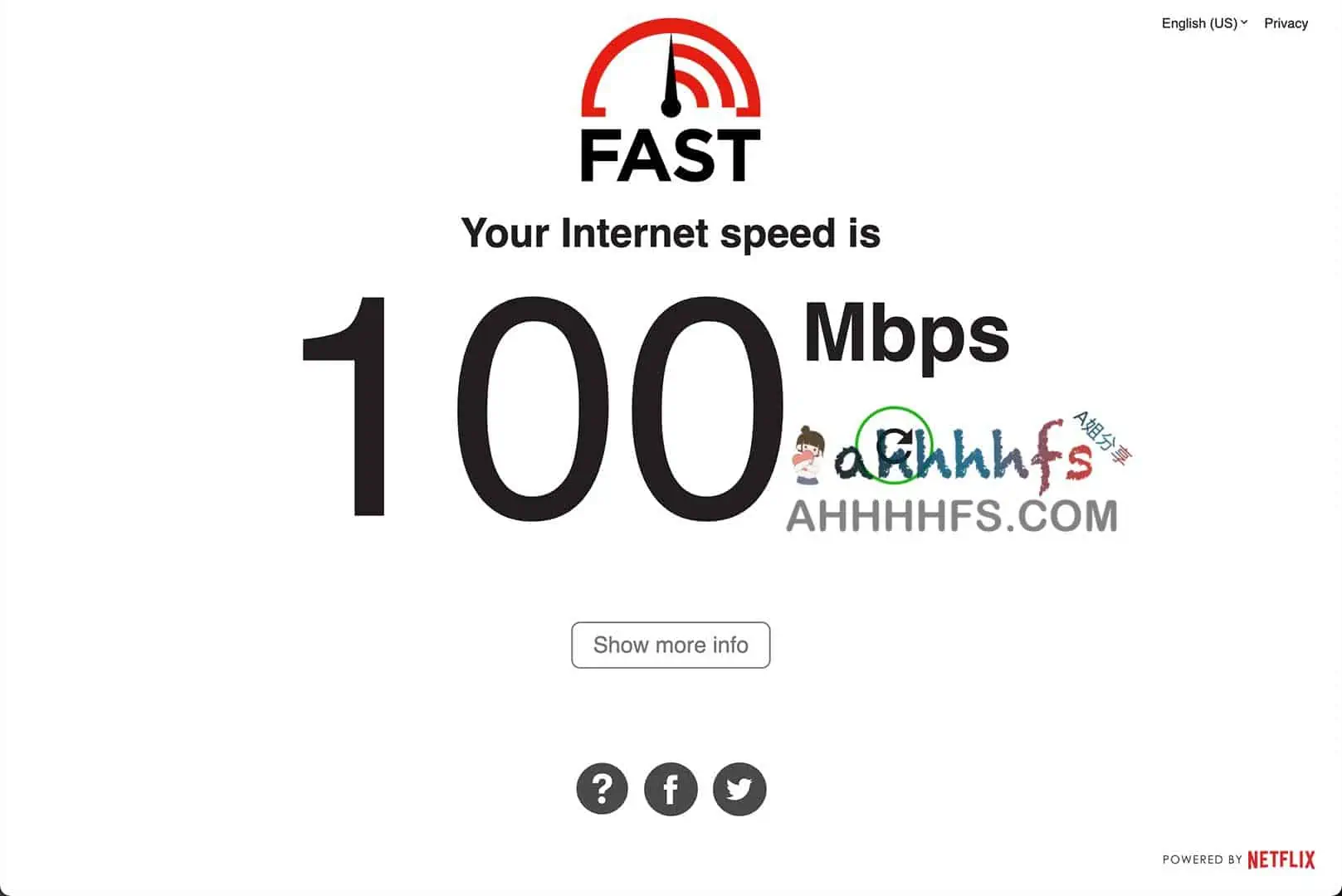This screenshot has width=1342, height=896.
Task: Click the "Your Internet speed is" heading
Action: [671, 233]
